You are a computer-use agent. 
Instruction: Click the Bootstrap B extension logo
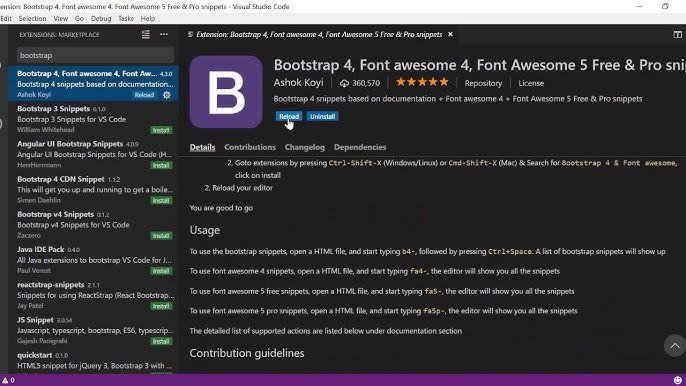[x=226, y=92]
